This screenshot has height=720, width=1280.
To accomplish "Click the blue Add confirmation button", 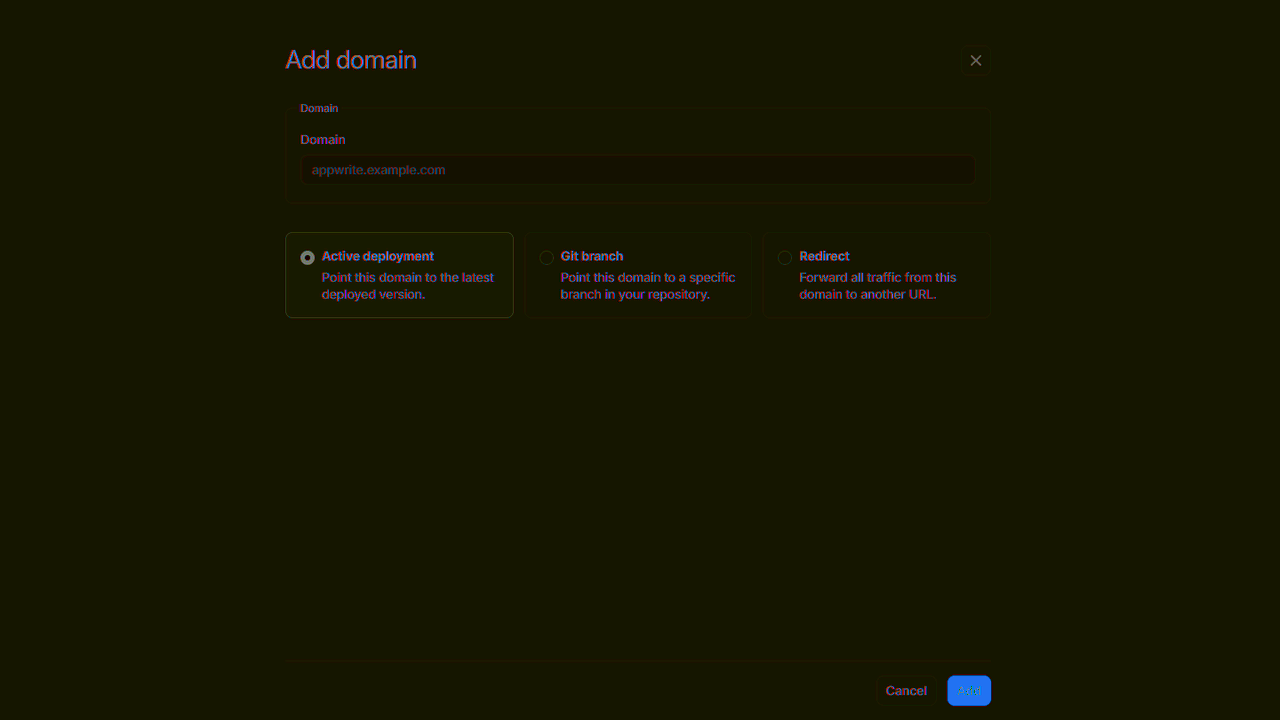I will [x=968, y=690].
